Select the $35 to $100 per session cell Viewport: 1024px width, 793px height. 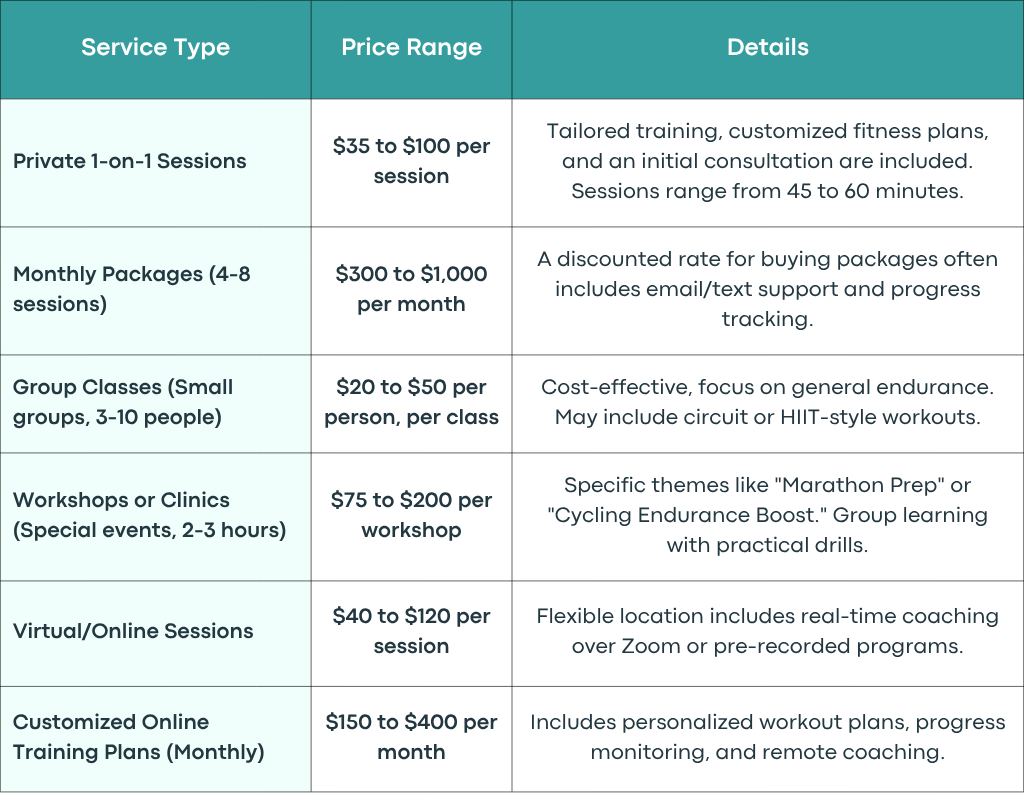tap(411, 163)
